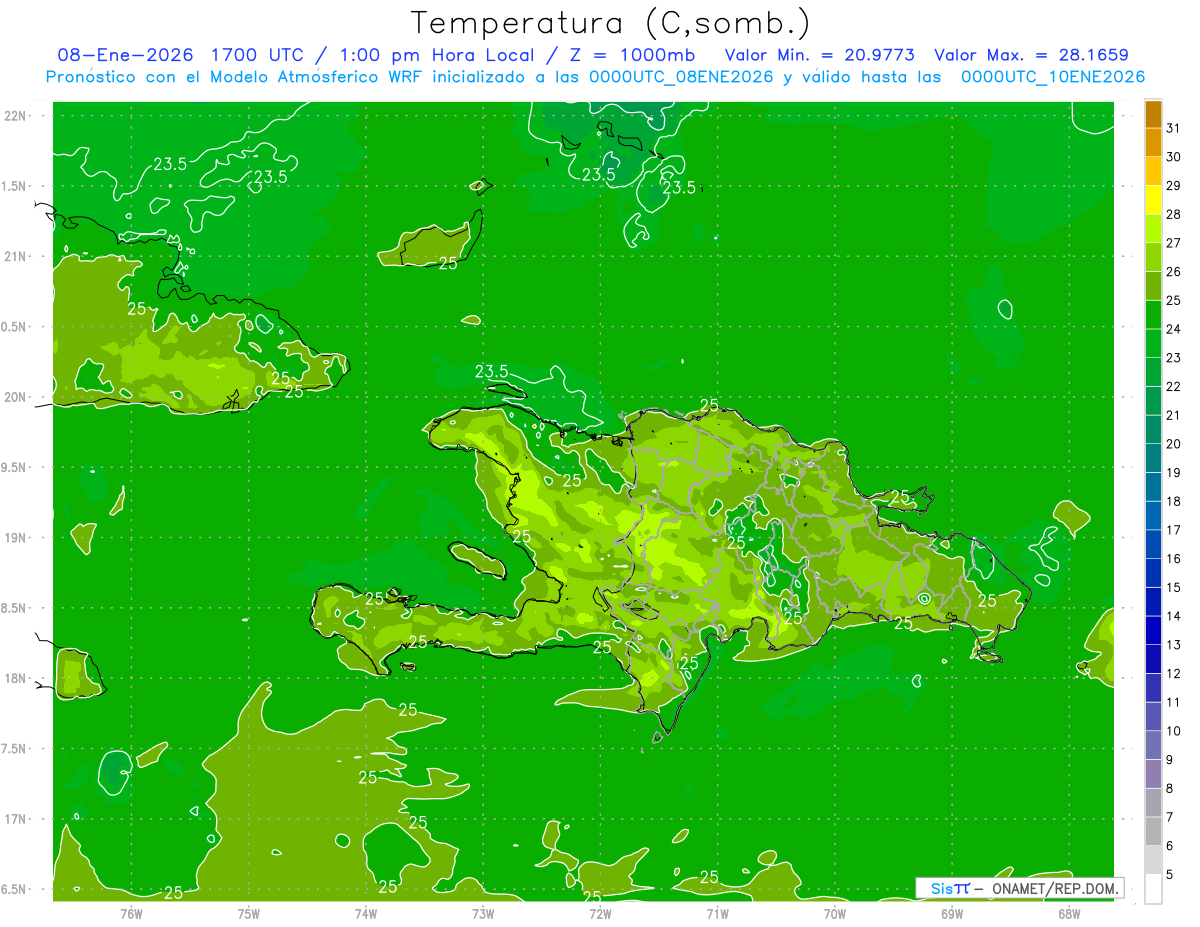The height and width of the screenshot is (927, 1200).
Task: Click the "19N" latitude axis label
Action: coord(17,538)
